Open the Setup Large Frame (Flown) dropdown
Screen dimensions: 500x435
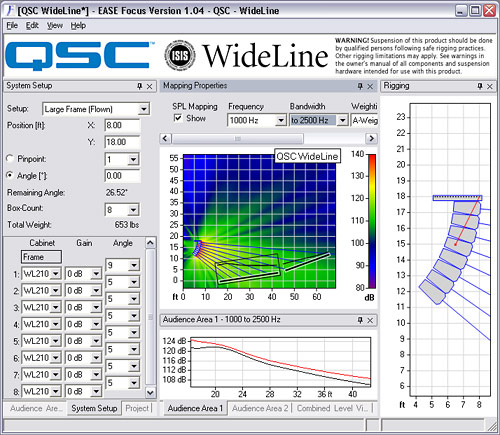click(144, 109)
